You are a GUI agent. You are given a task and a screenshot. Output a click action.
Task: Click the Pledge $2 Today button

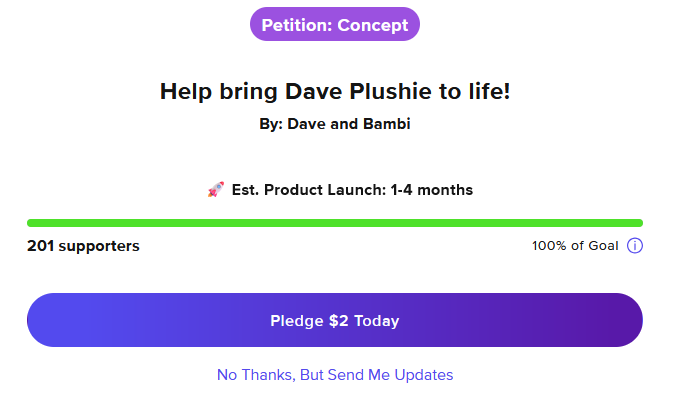334,320
